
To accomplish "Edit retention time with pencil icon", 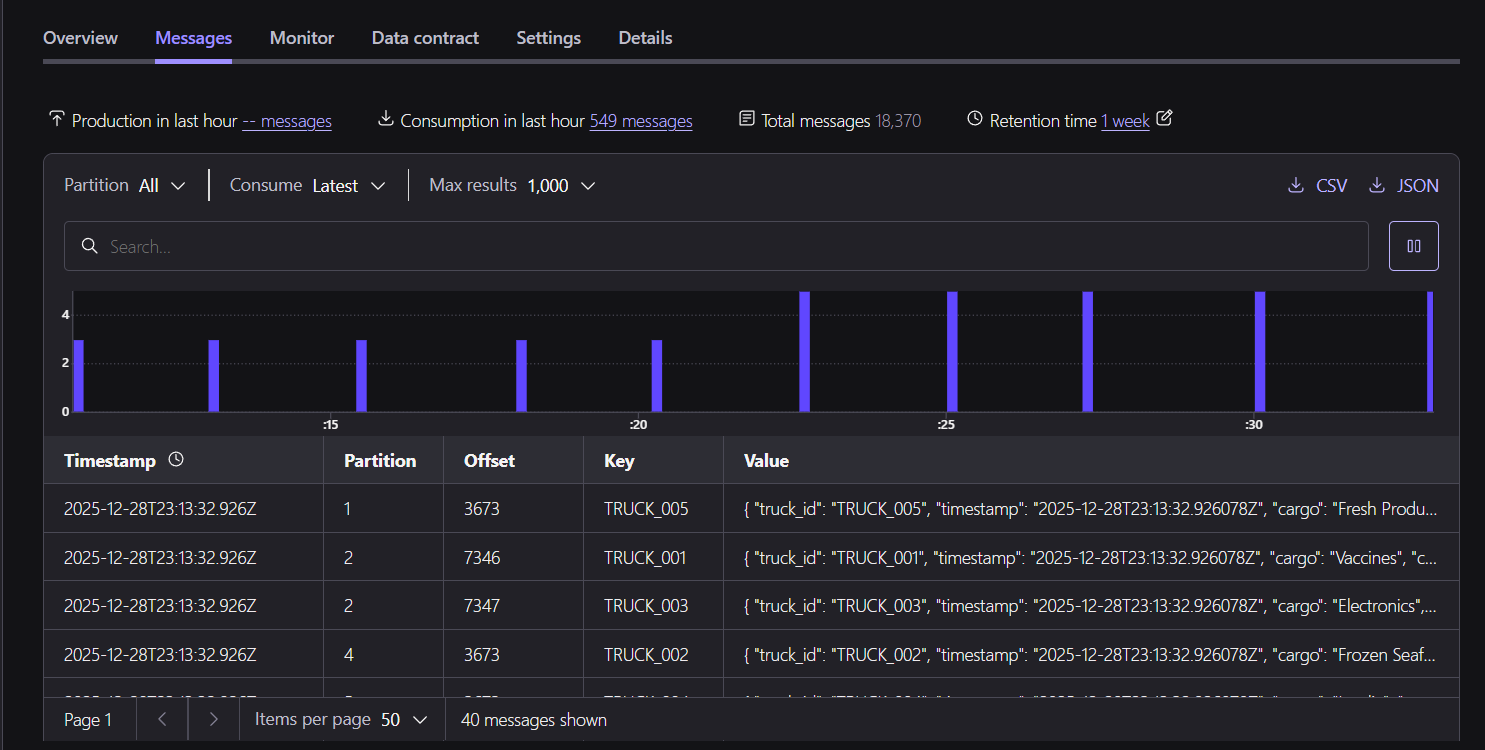I will (1163, 119).
